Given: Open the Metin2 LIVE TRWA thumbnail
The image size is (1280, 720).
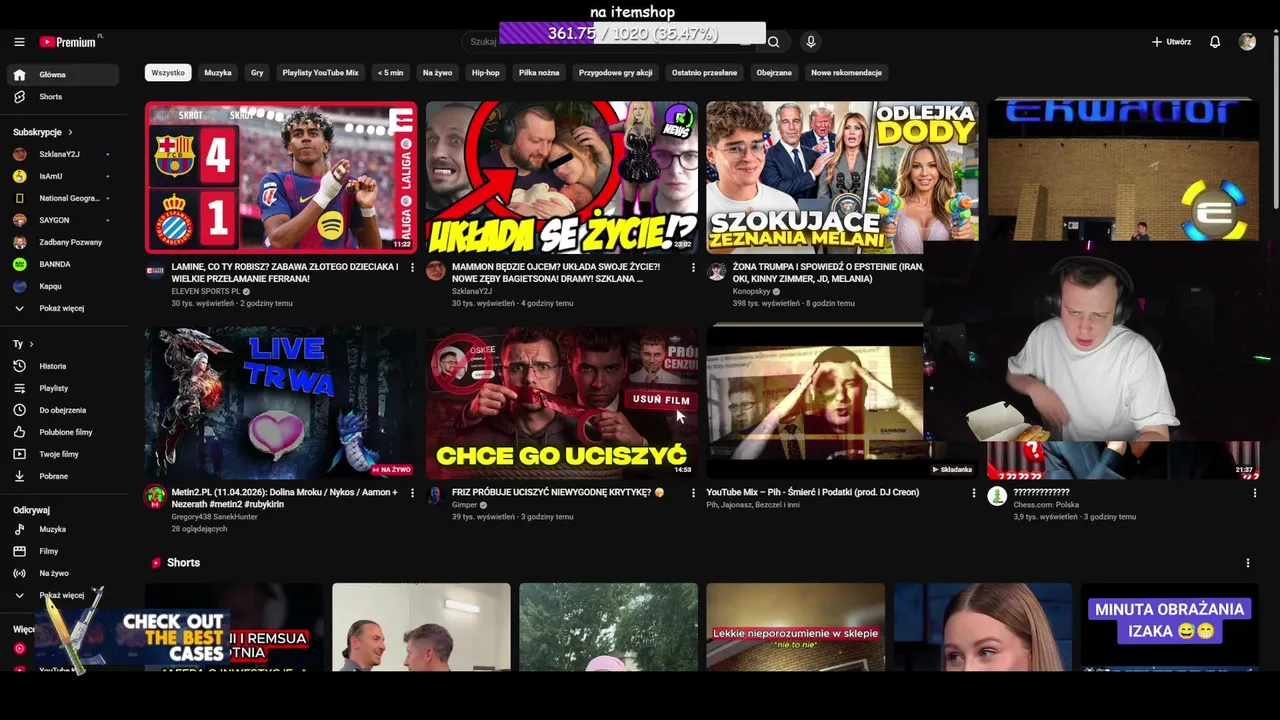Looking at the screenshot, I should (281, 402).
